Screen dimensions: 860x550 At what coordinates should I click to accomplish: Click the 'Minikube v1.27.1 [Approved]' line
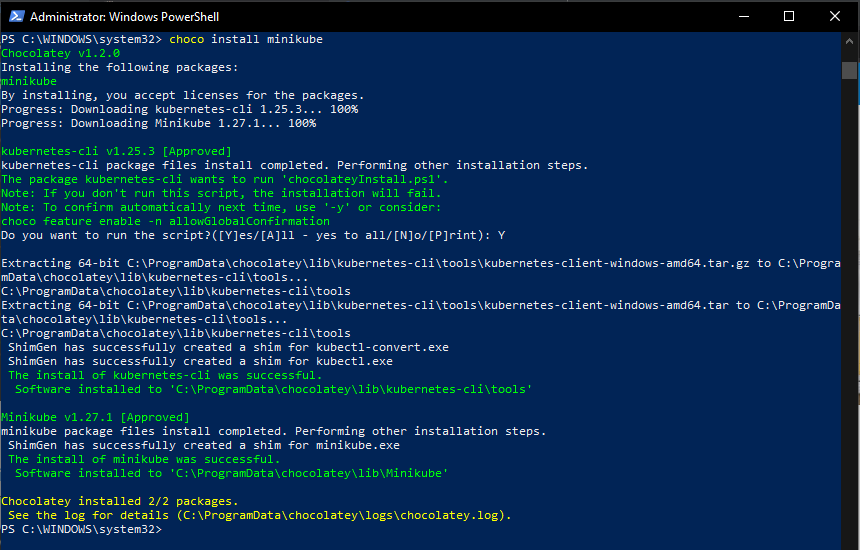pos(95,417)
